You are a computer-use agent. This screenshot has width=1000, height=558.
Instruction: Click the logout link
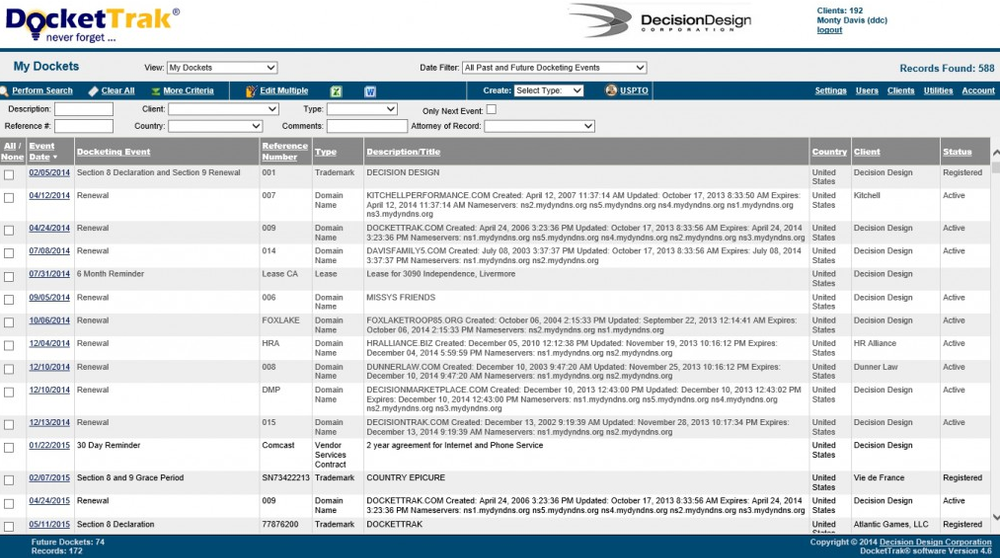tap(829, 30)
